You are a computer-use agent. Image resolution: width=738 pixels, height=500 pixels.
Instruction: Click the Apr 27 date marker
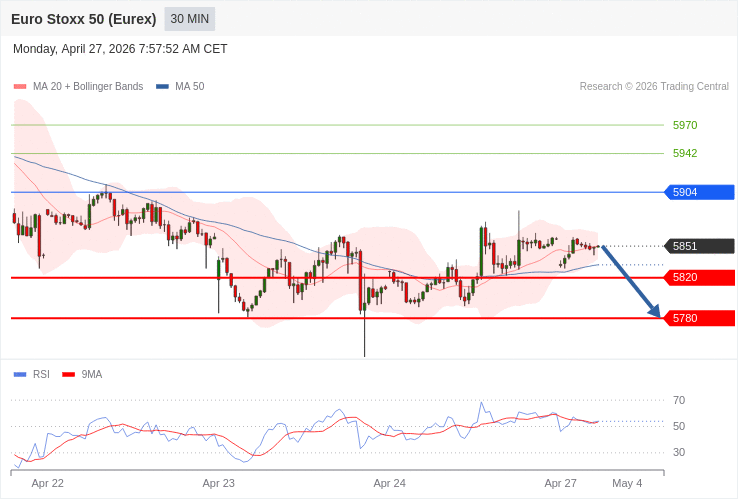[561, 483]
